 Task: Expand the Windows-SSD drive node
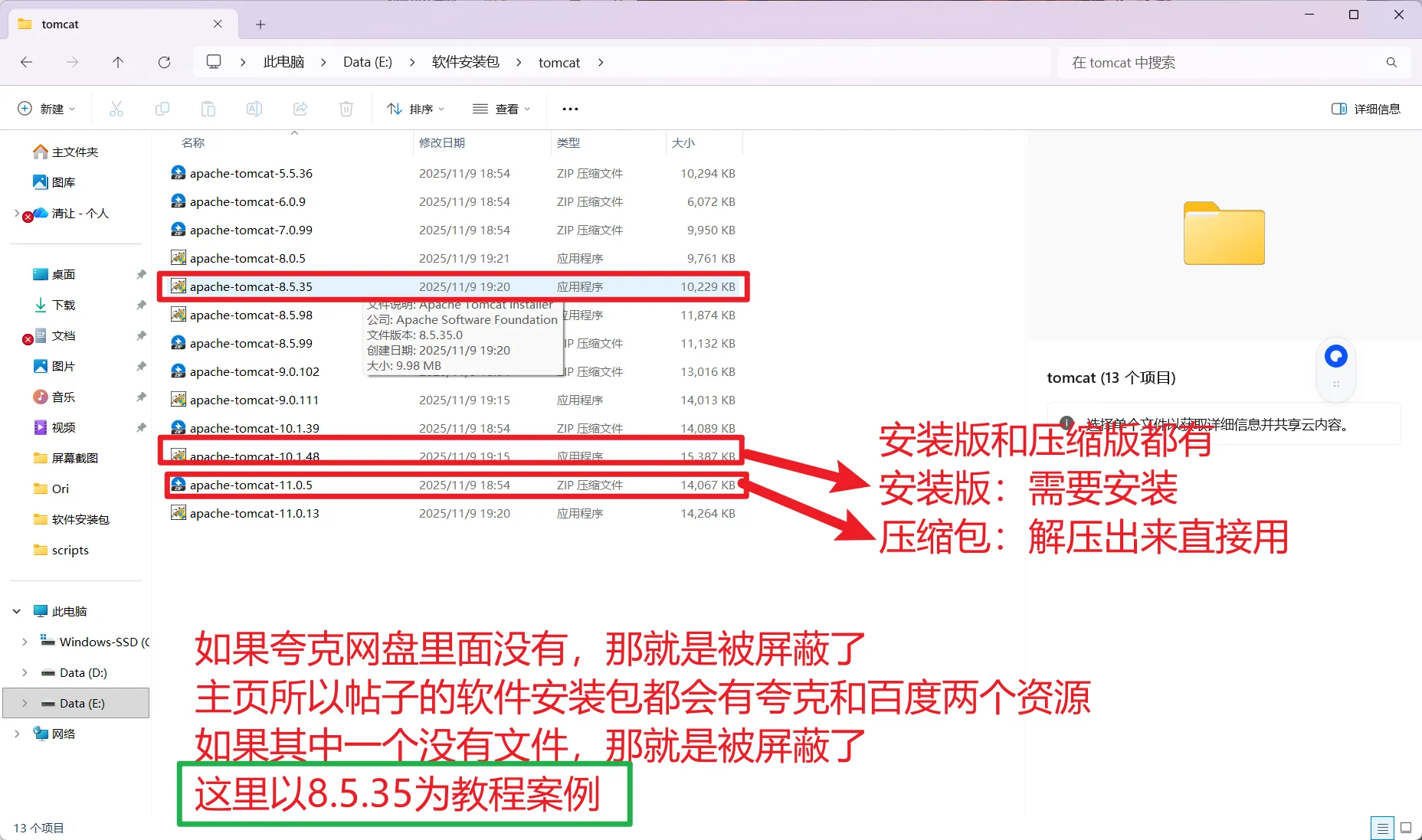(25, 642)
